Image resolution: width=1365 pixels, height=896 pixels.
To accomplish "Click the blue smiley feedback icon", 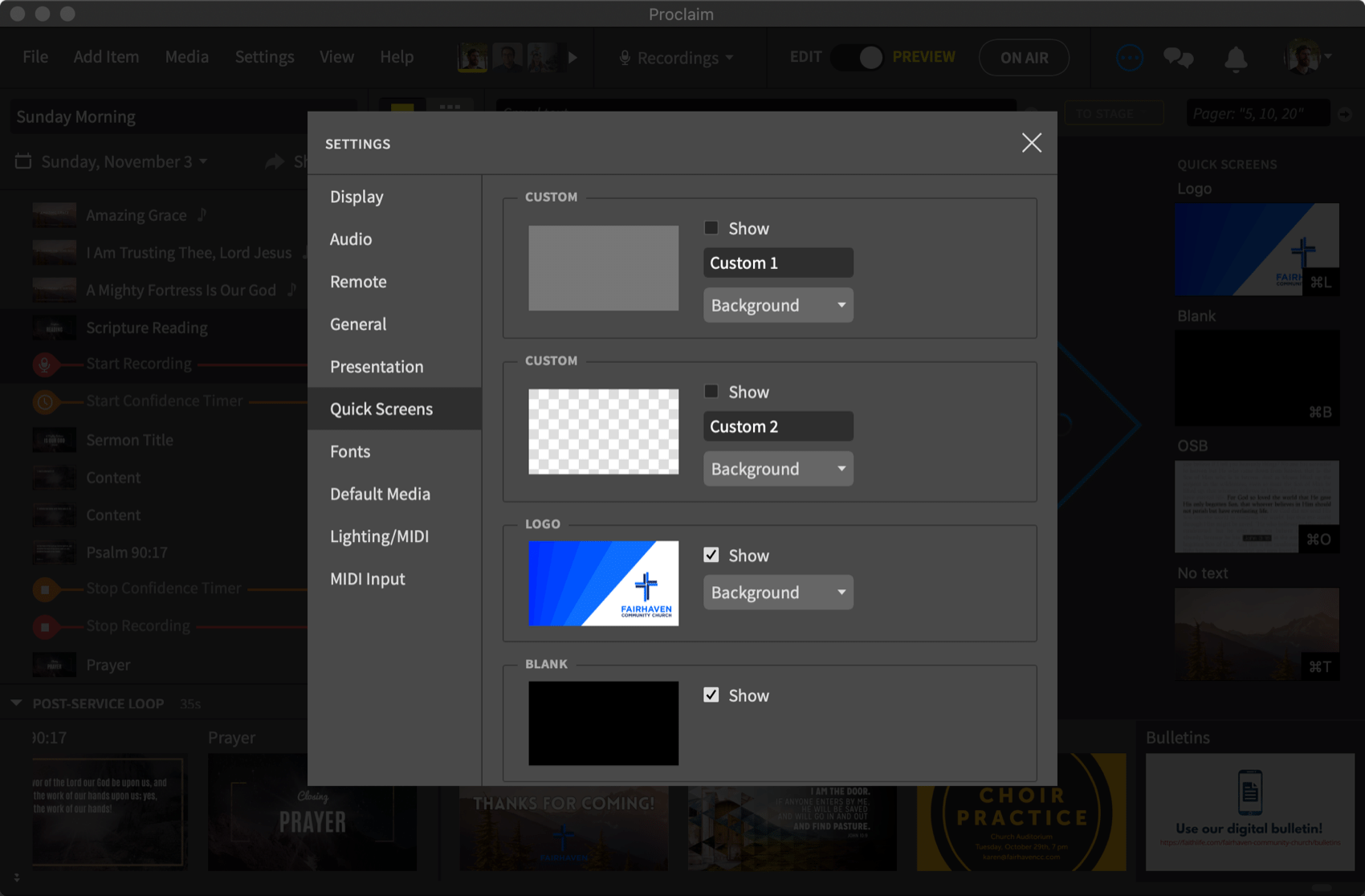I will (x=1129, y=58).
